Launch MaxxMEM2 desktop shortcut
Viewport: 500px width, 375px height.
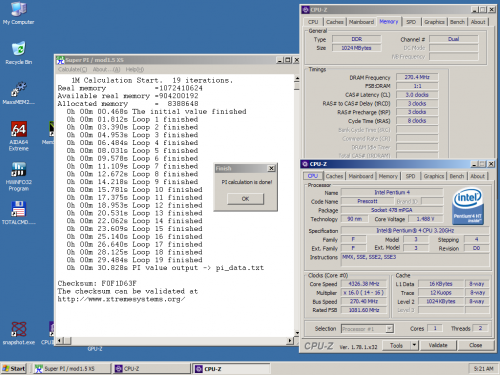(18, 93)
